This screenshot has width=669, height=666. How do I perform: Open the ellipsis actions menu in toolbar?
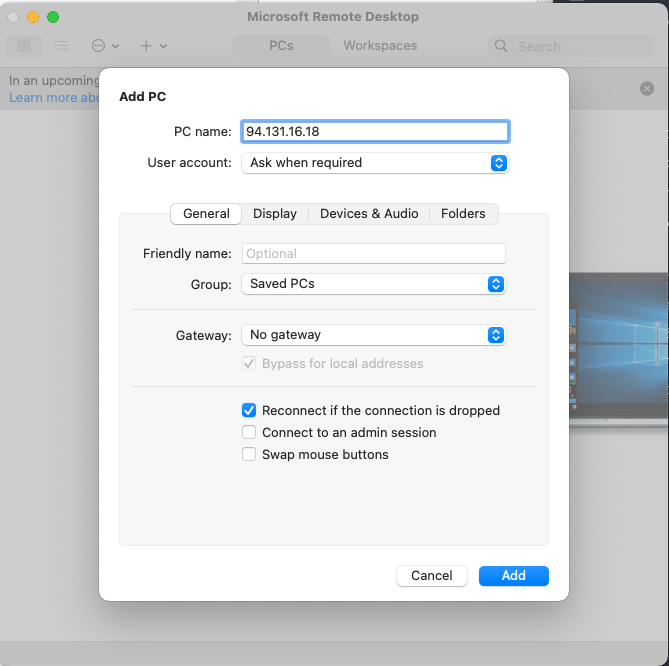coord(105,45)
